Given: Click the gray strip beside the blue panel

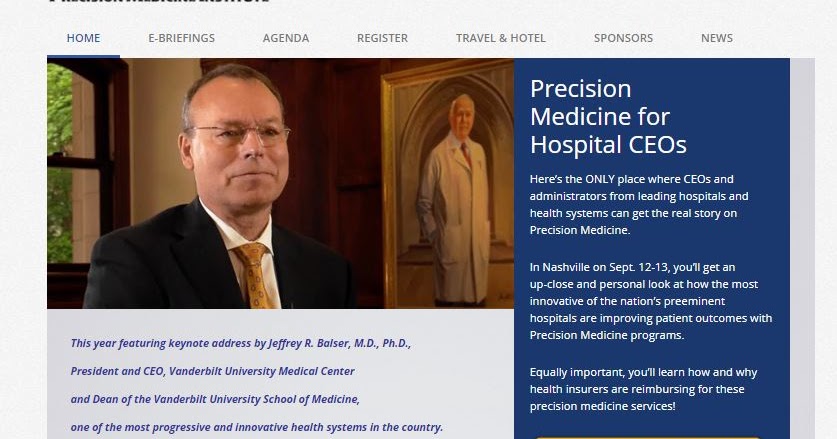Looking at the screenshot, I should 802,248.
